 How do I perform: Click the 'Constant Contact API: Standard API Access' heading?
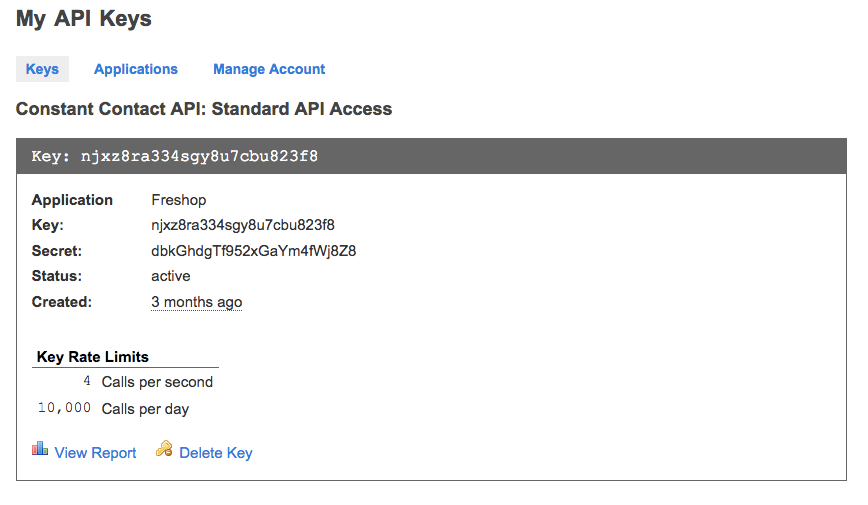point(204,109)
